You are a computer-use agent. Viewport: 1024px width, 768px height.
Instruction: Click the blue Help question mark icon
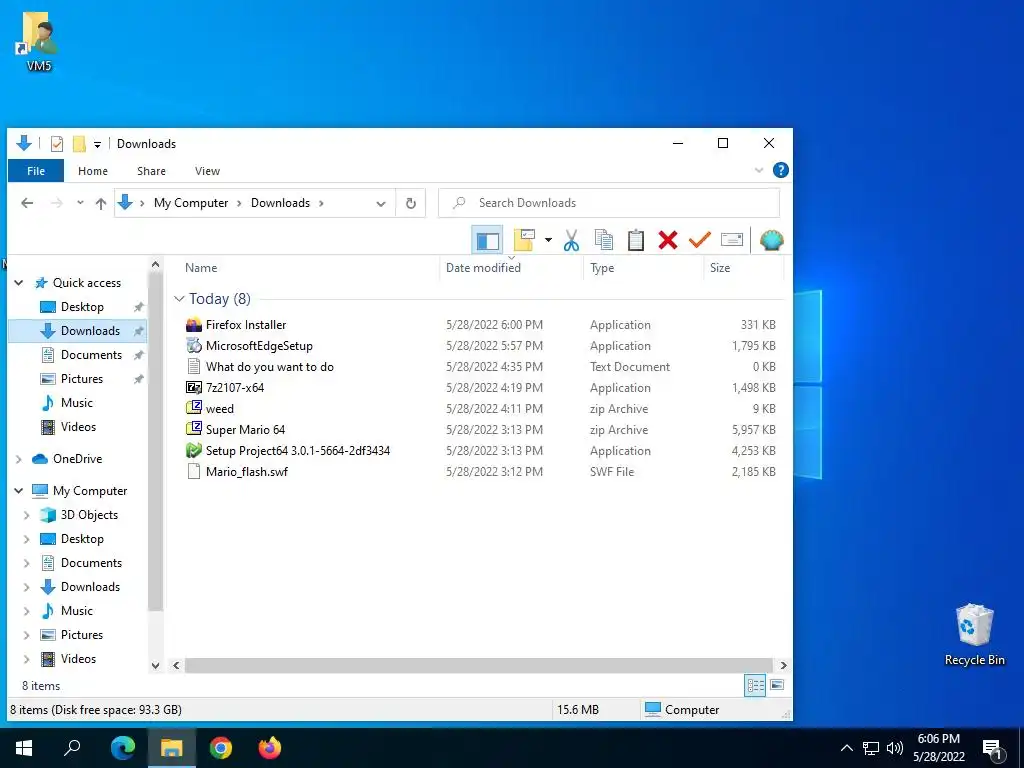point(780,170)
